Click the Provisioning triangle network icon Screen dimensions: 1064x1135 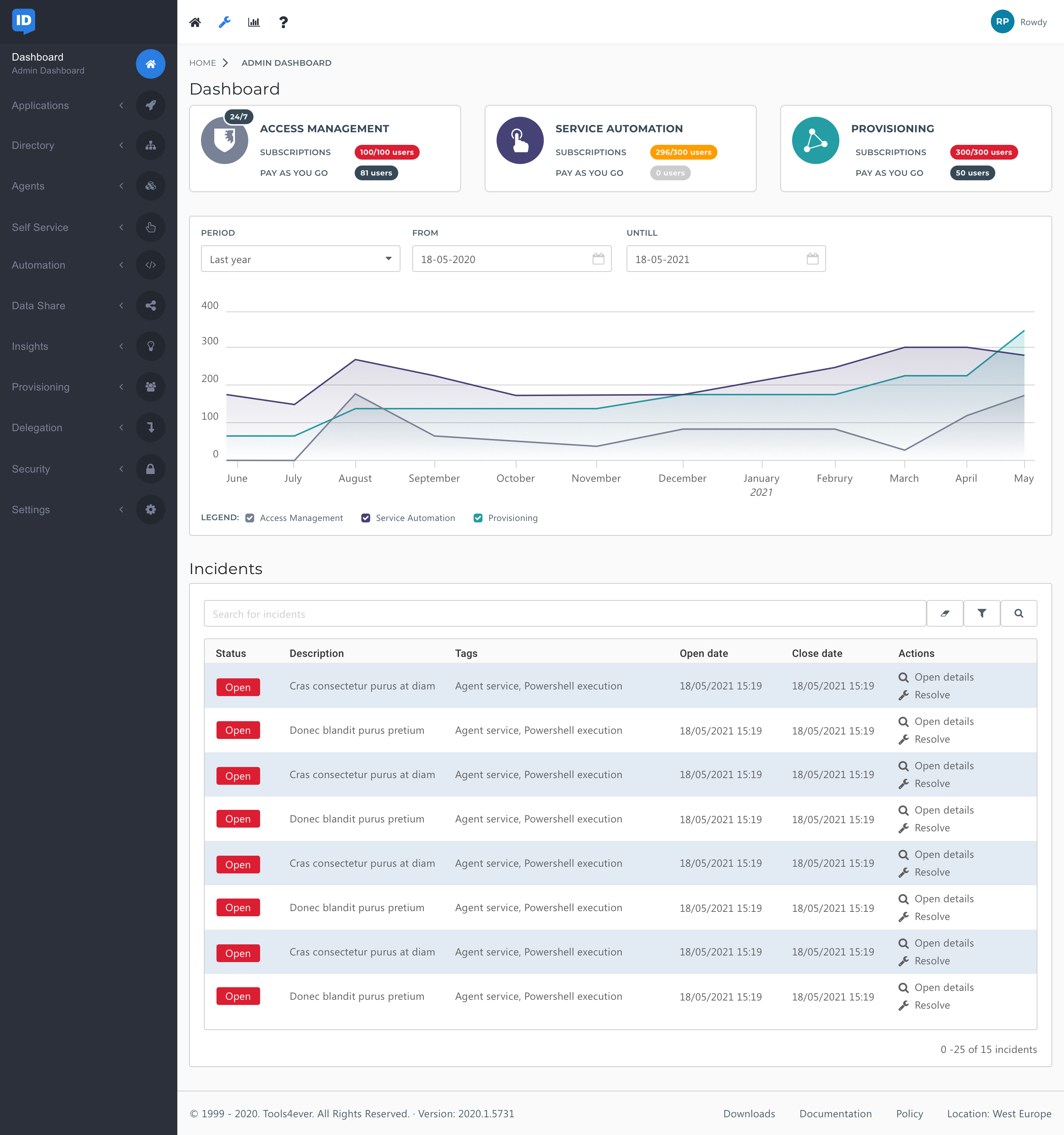coord(816,140)
